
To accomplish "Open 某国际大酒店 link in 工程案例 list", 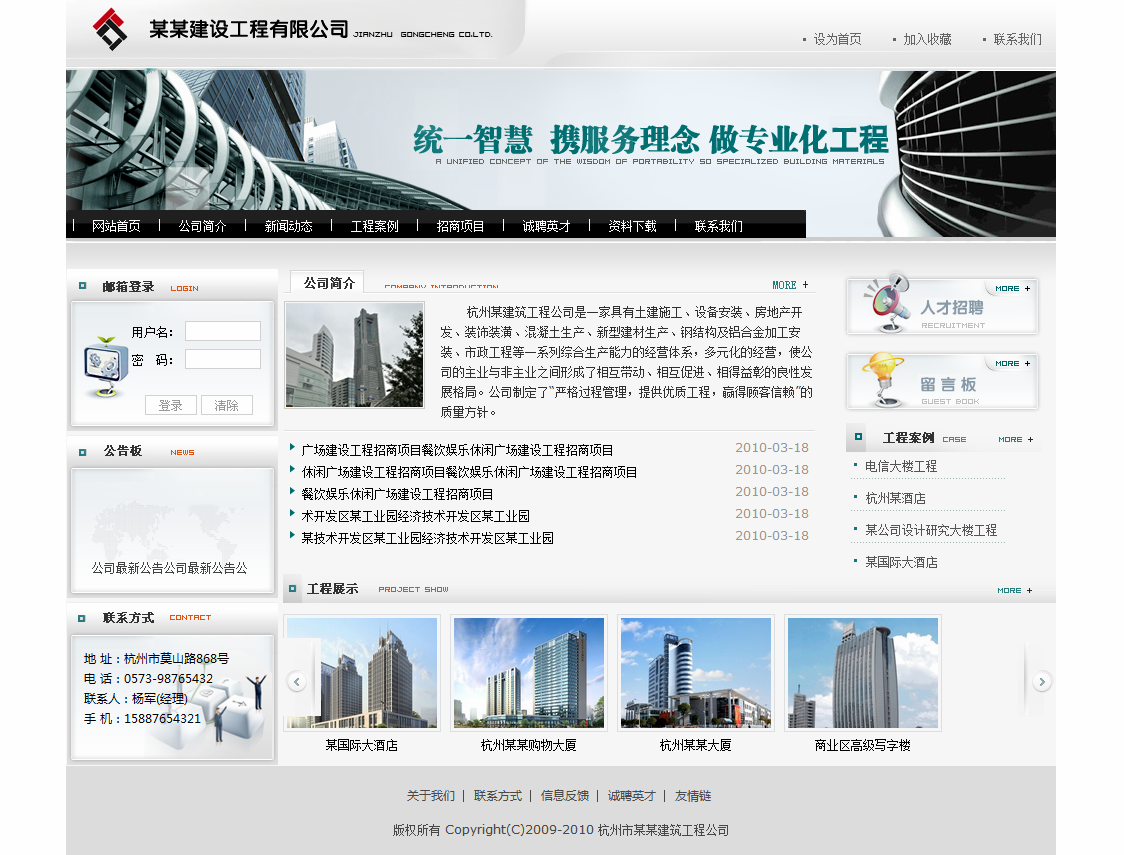I will (901, 563).
